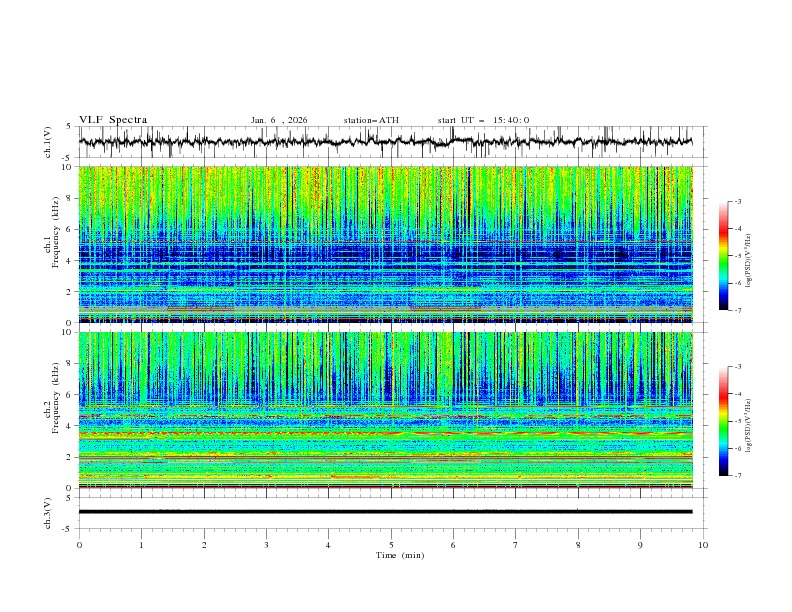This screenshot has height=612, width=792.
Task: Click the "-7" label on ch.1 color bar
Action: click(737, 310)
